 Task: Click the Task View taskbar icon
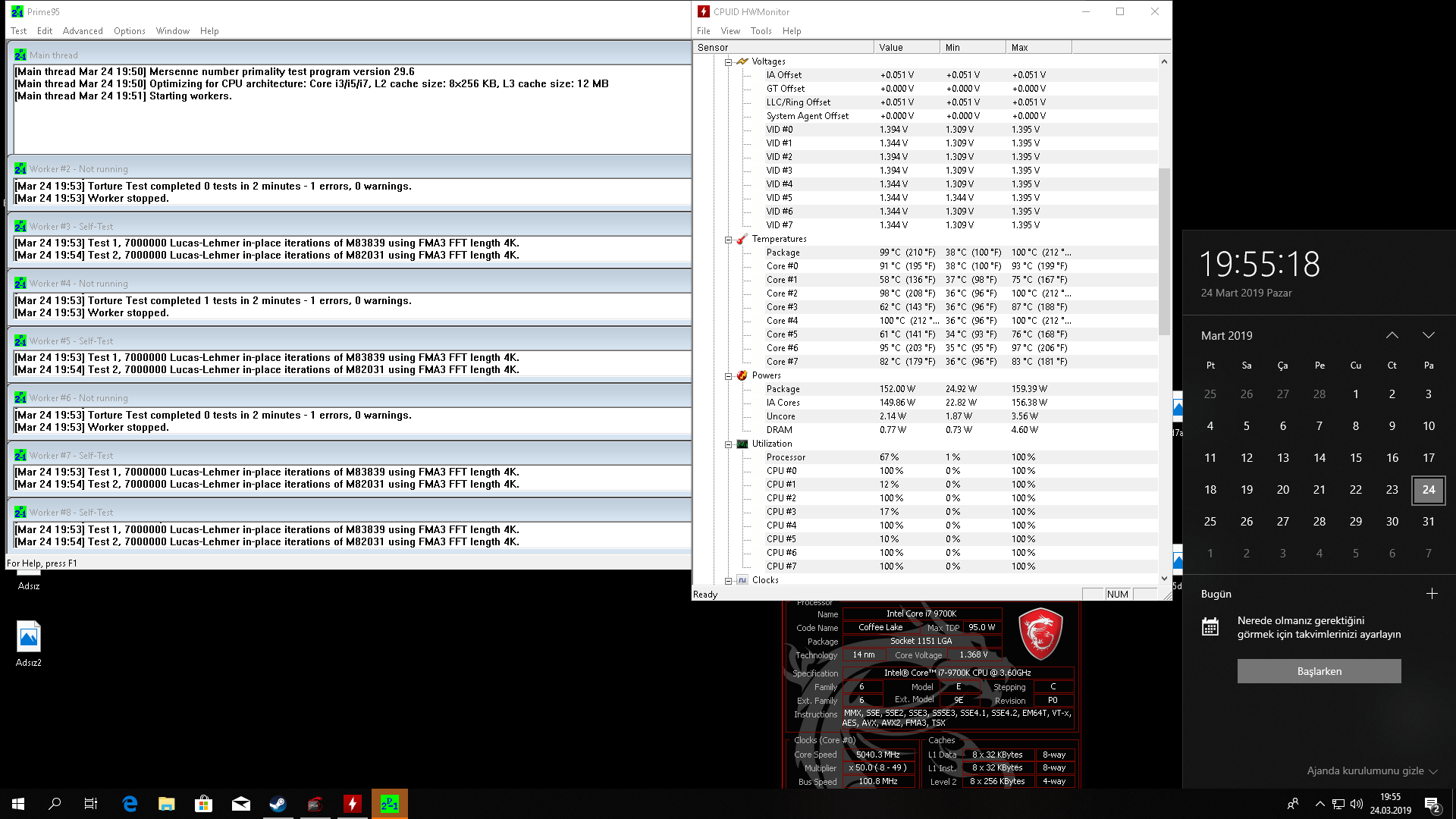coord(90,804)
